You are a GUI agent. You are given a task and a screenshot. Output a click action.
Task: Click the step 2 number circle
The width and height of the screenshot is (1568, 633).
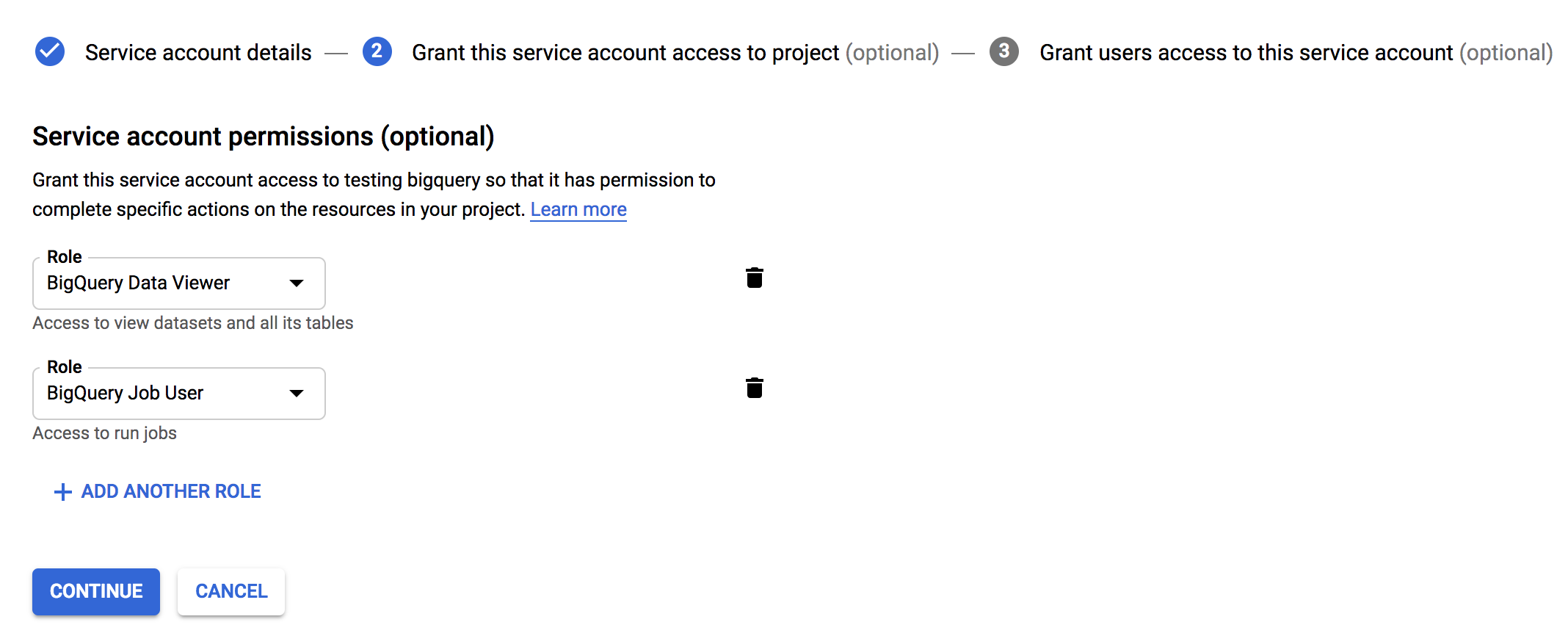pos(377,51)
